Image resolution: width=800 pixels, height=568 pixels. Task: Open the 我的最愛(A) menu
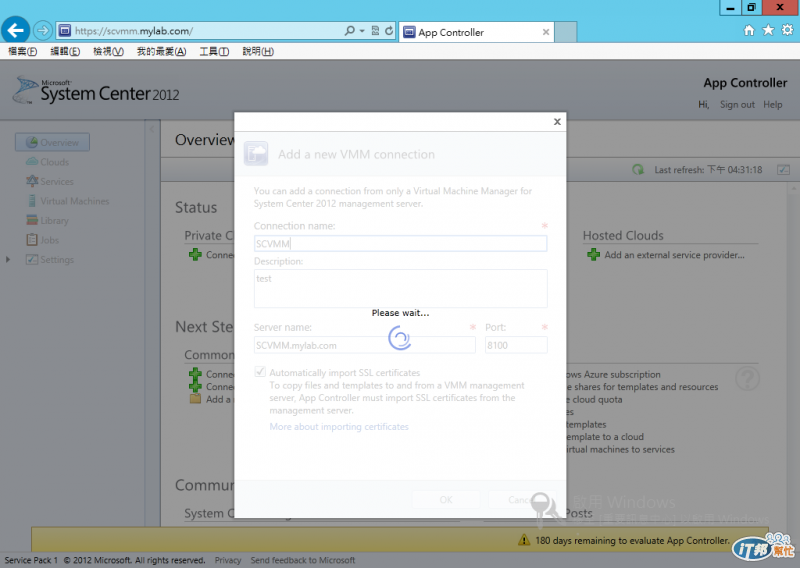pos(161,51)
